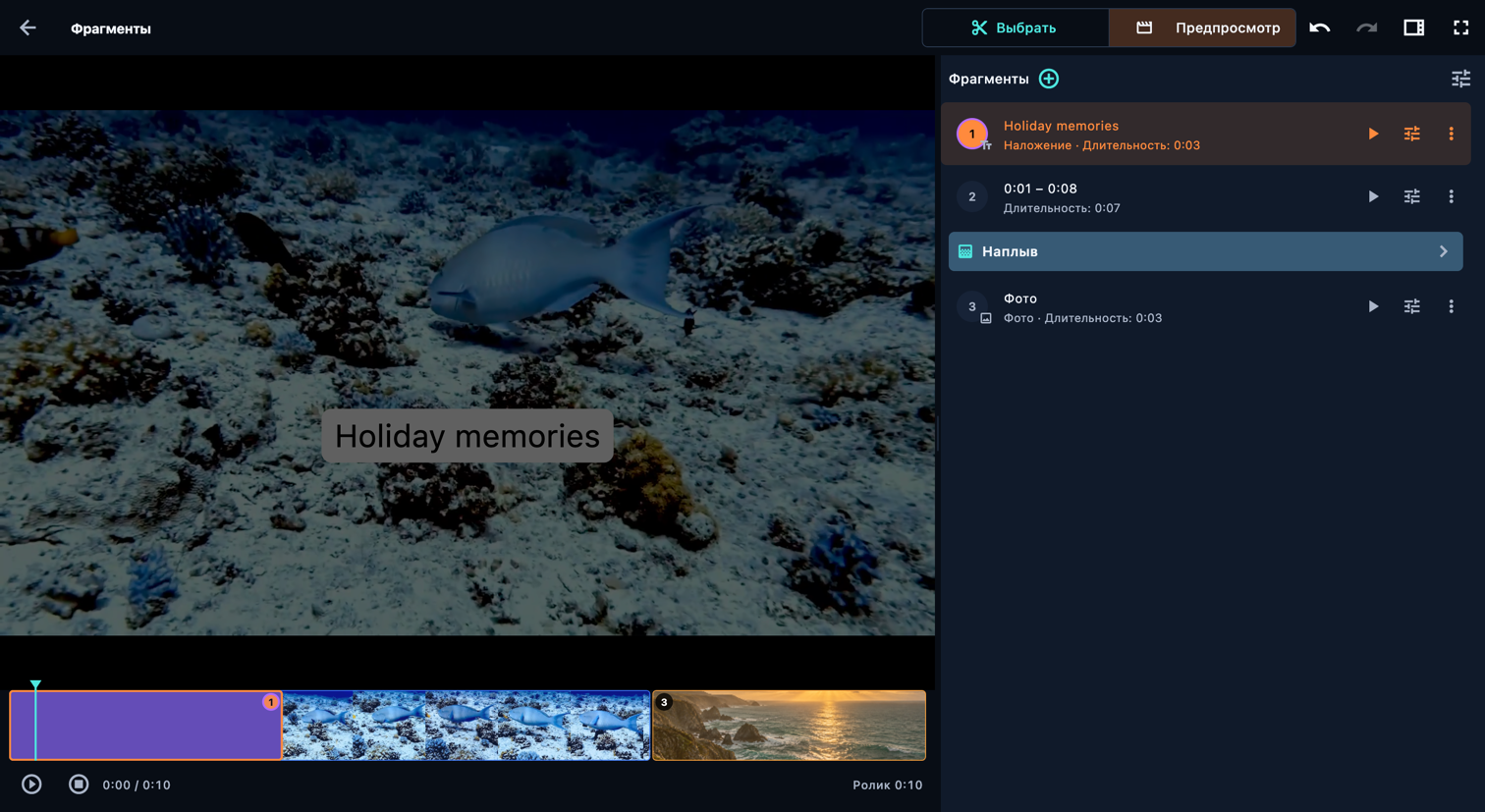The image size is (1485, 812).
Task: Click the 0:01 – 0:08 fragment title
Action: click(x=1040, y=189)
